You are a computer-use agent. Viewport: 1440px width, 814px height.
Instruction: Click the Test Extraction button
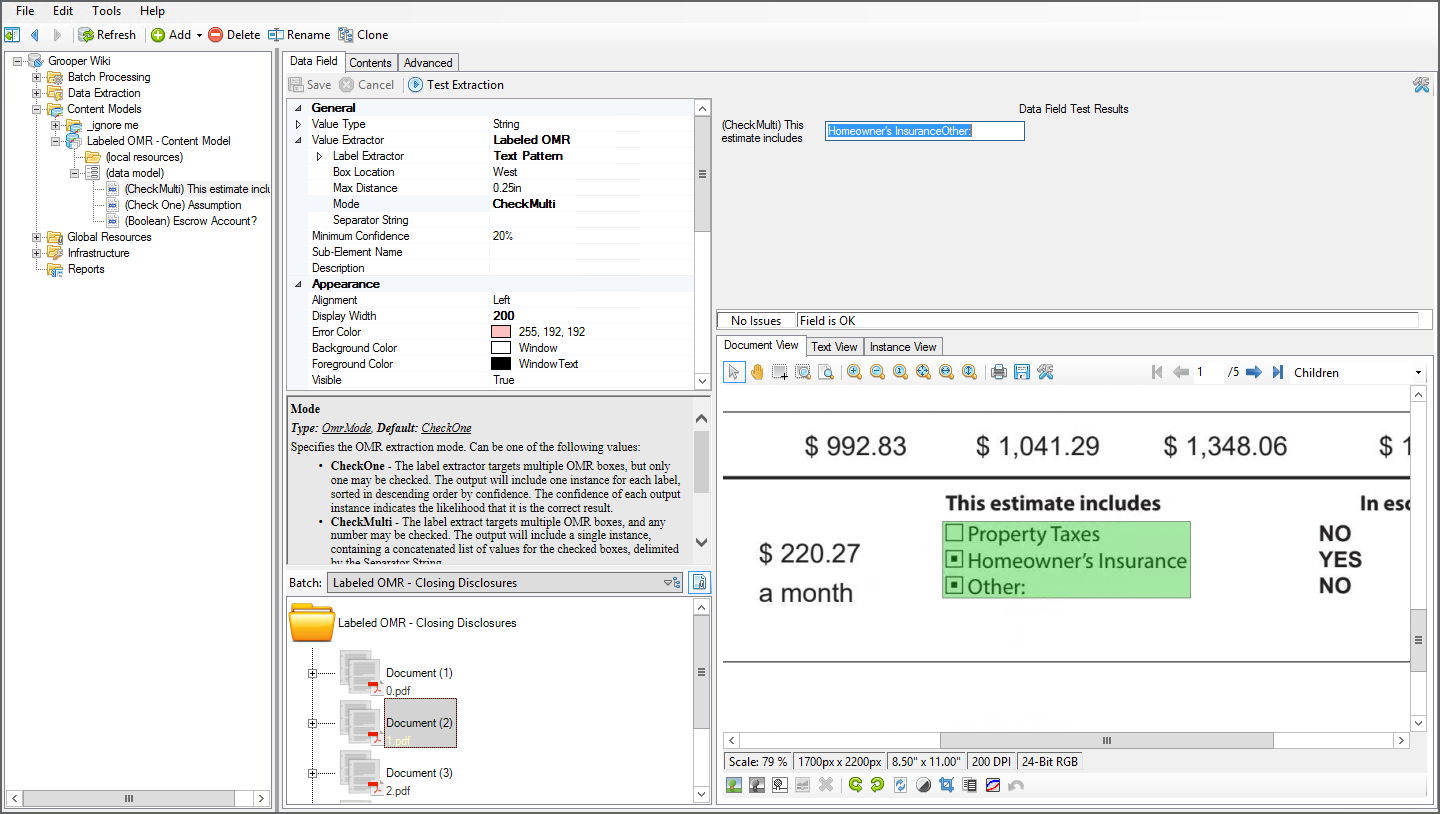click(456, 85)
